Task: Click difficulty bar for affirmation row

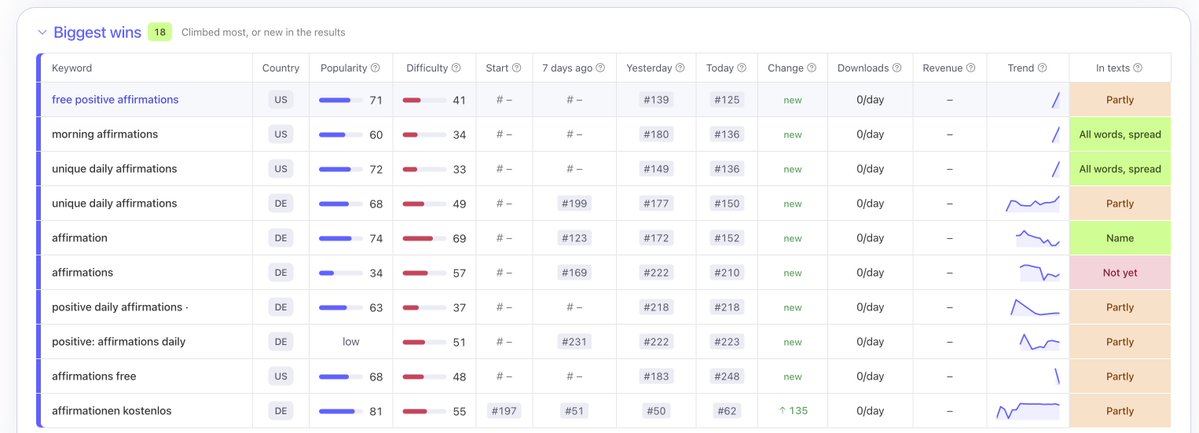Action: pyautogui.click(x=424, y=239)
